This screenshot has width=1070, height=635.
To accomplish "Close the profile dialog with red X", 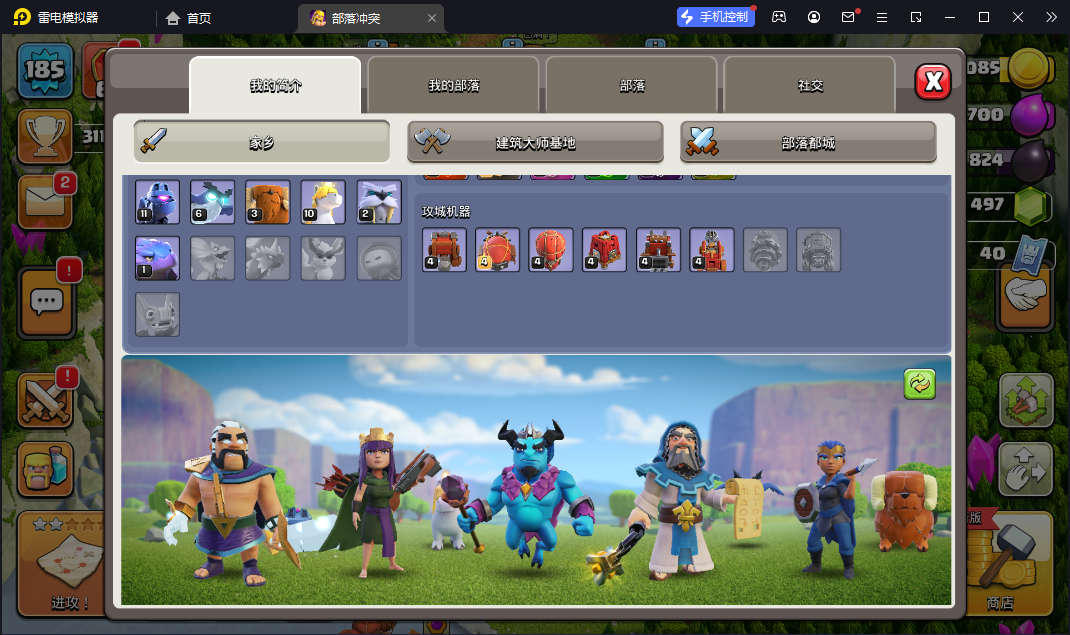I will click(x=933, y=82).
